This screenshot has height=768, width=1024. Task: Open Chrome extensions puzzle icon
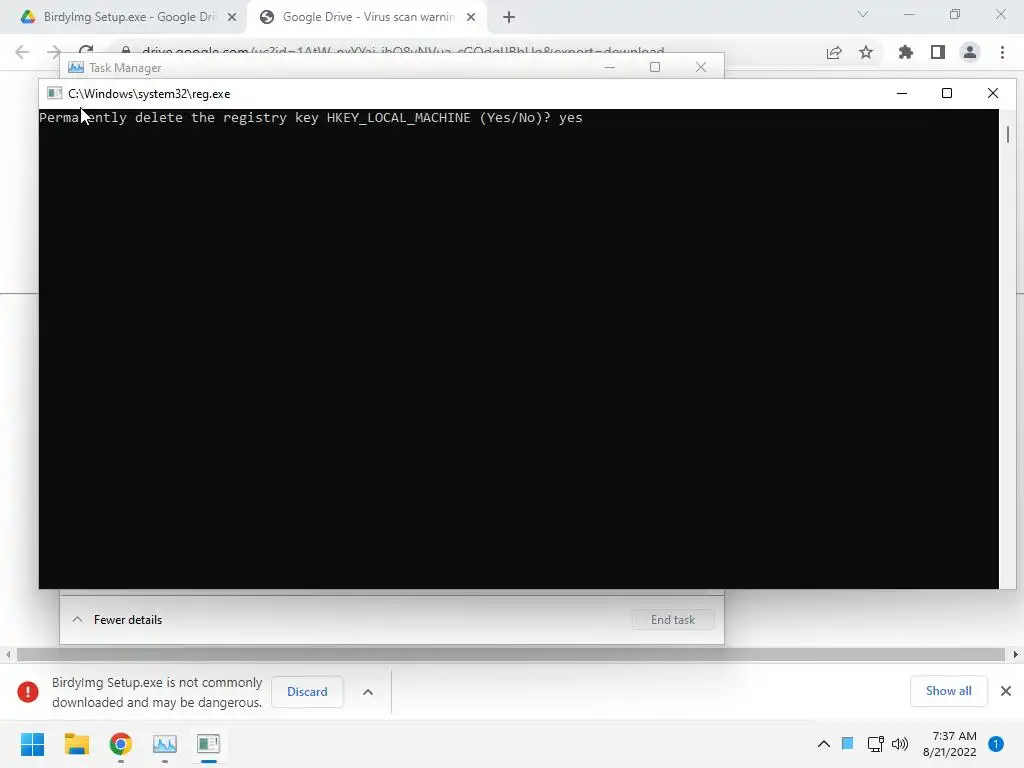[x=906, y=52]
